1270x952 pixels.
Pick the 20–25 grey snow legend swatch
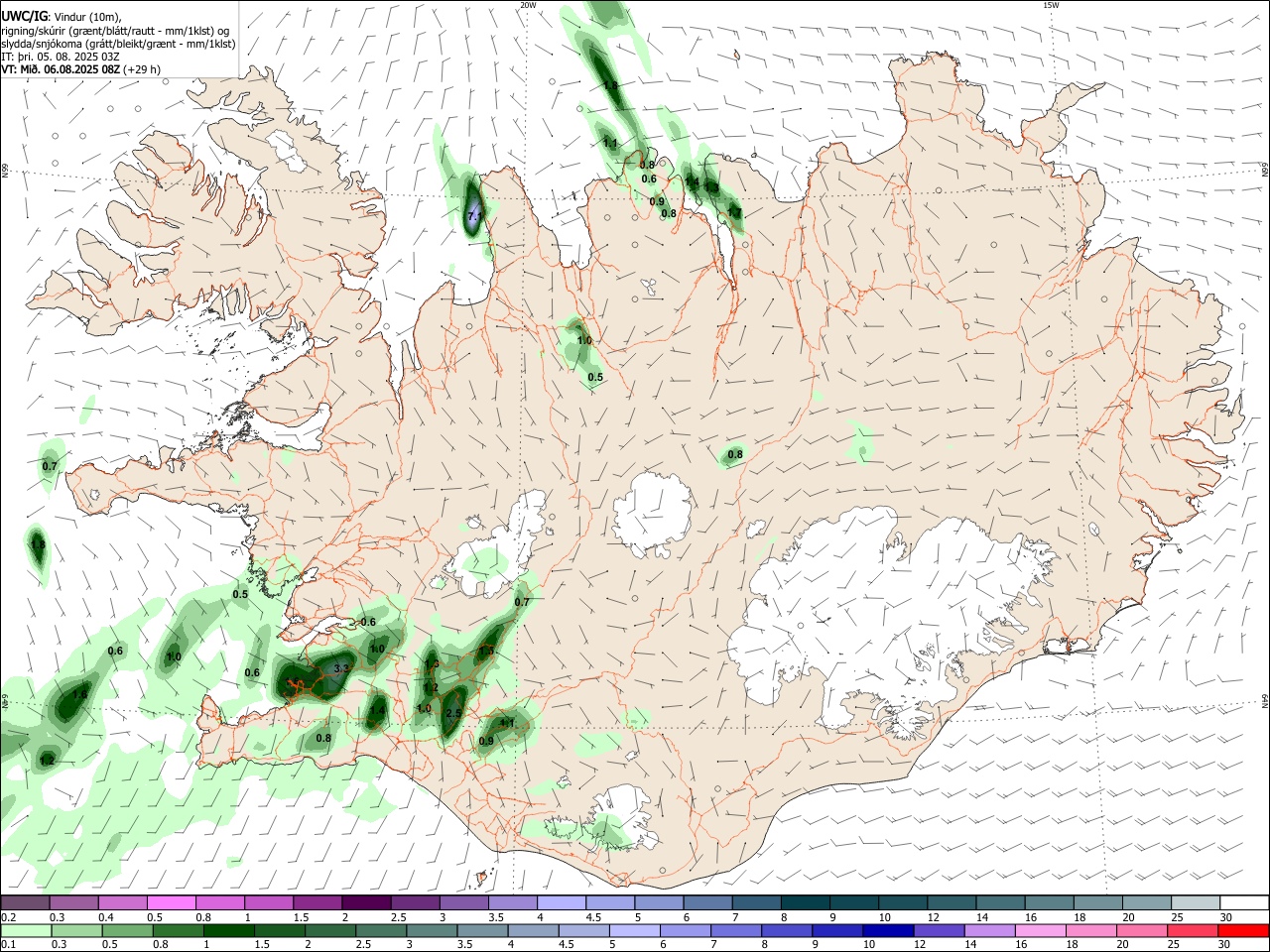(x=1147, y=903)
